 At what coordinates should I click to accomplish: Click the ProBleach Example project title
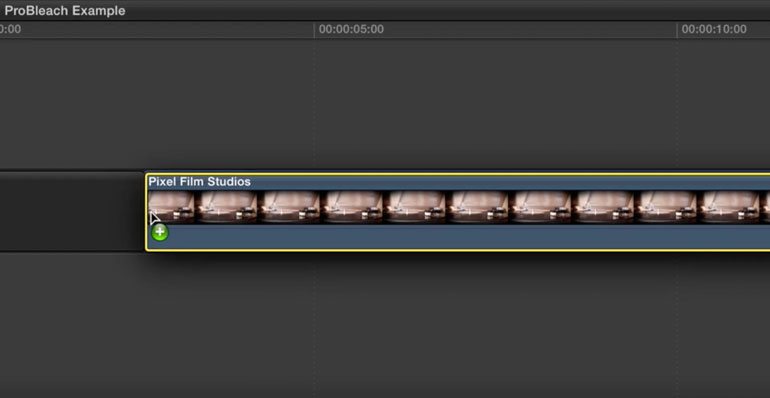pyautogui.click(x=65, y=10)
